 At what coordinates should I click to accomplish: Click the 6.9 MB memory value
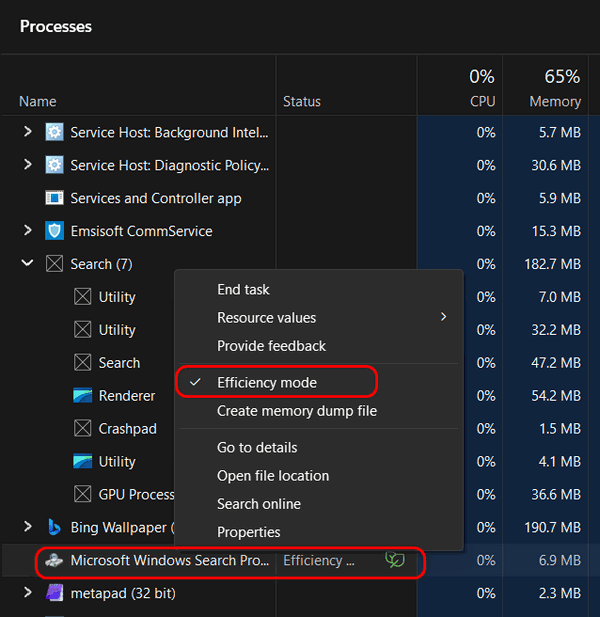tap(559, 560)
